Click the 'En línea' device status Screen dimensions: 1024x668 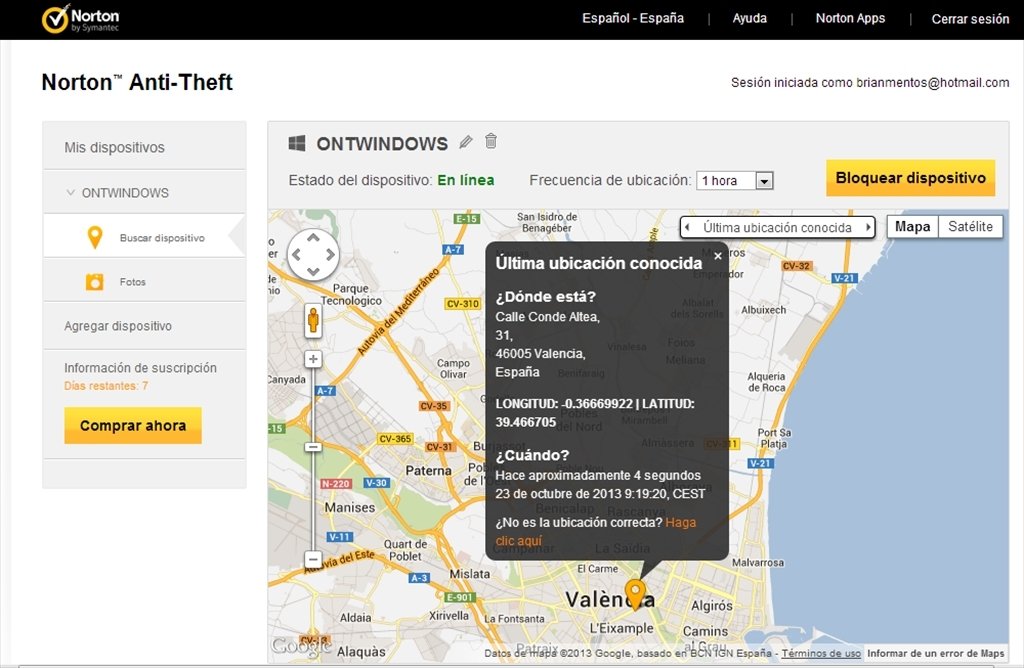click(x=466, y=180)
